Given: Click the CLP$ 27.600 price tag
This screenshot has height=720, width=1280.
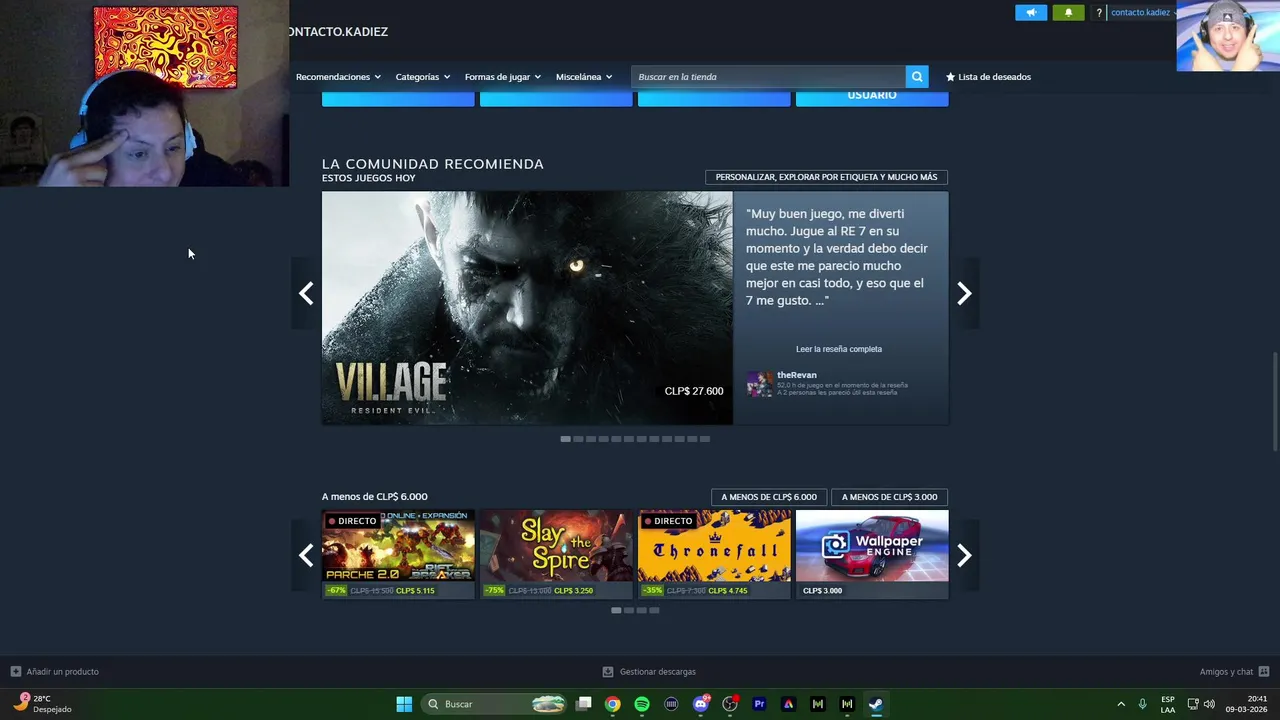Looking at the screenshot, I should click(694, 391).
